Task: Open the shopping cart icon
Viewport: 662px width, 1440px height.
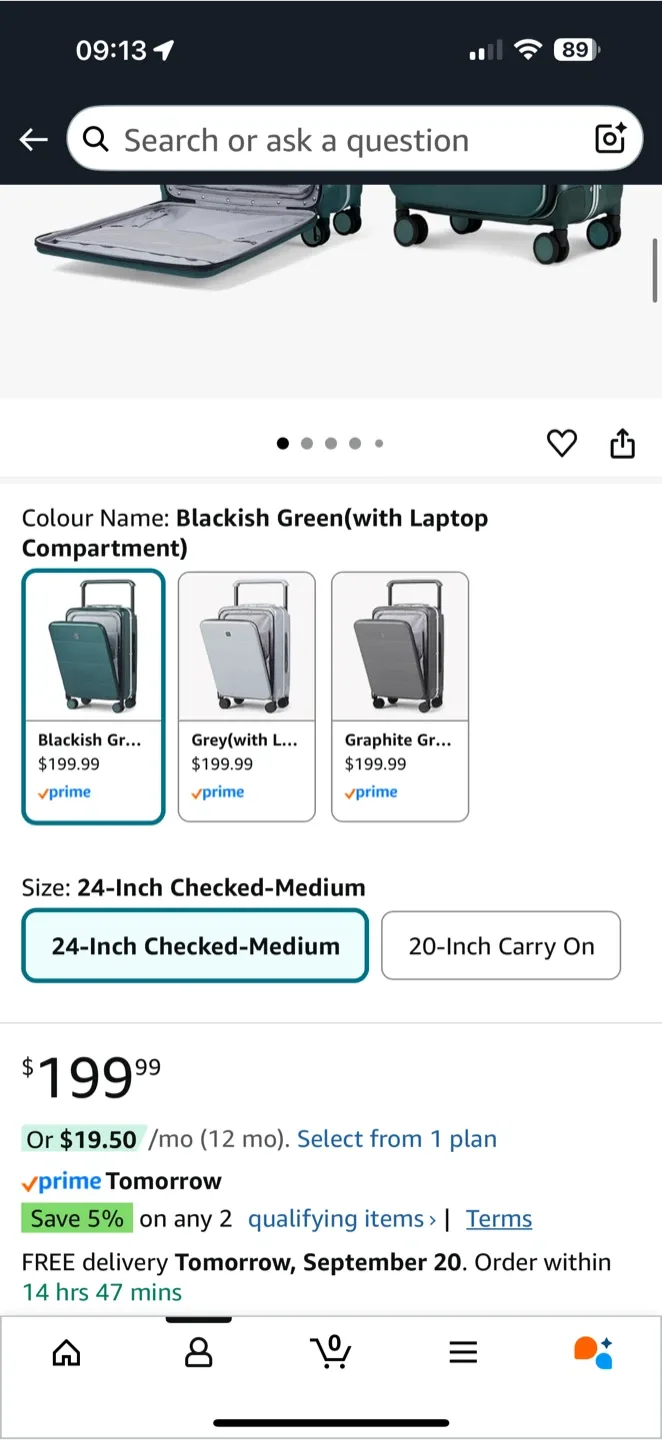Action: point(331,1352)
